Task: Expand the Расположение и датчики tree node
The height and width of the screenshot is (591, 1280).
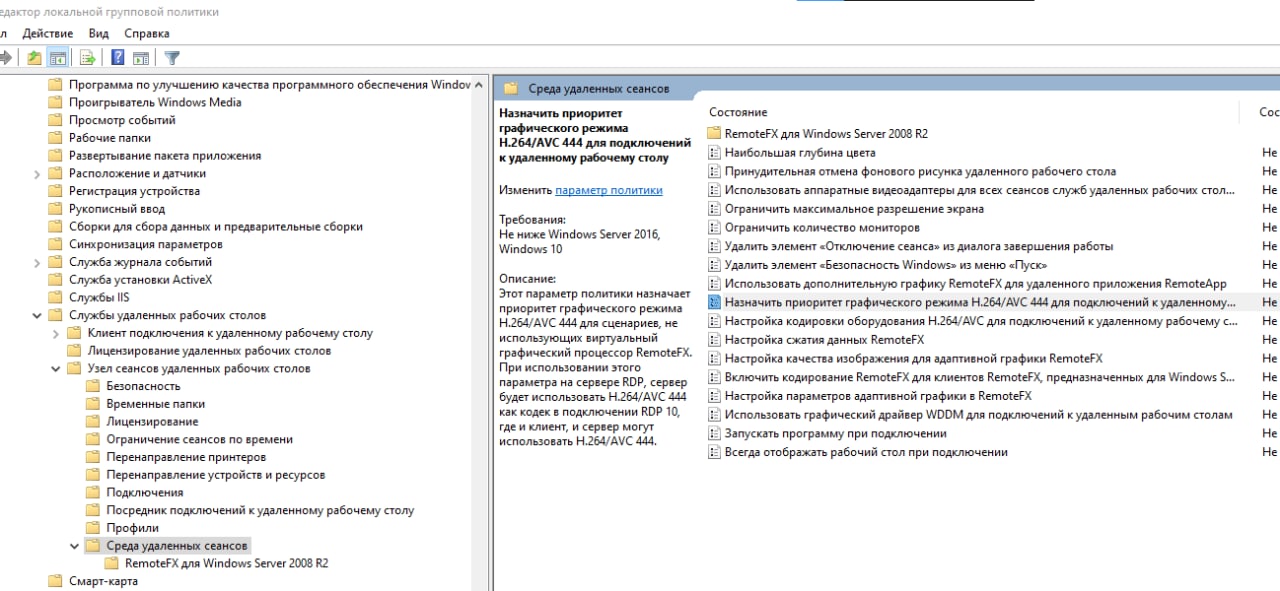Action: pos(37,173)
